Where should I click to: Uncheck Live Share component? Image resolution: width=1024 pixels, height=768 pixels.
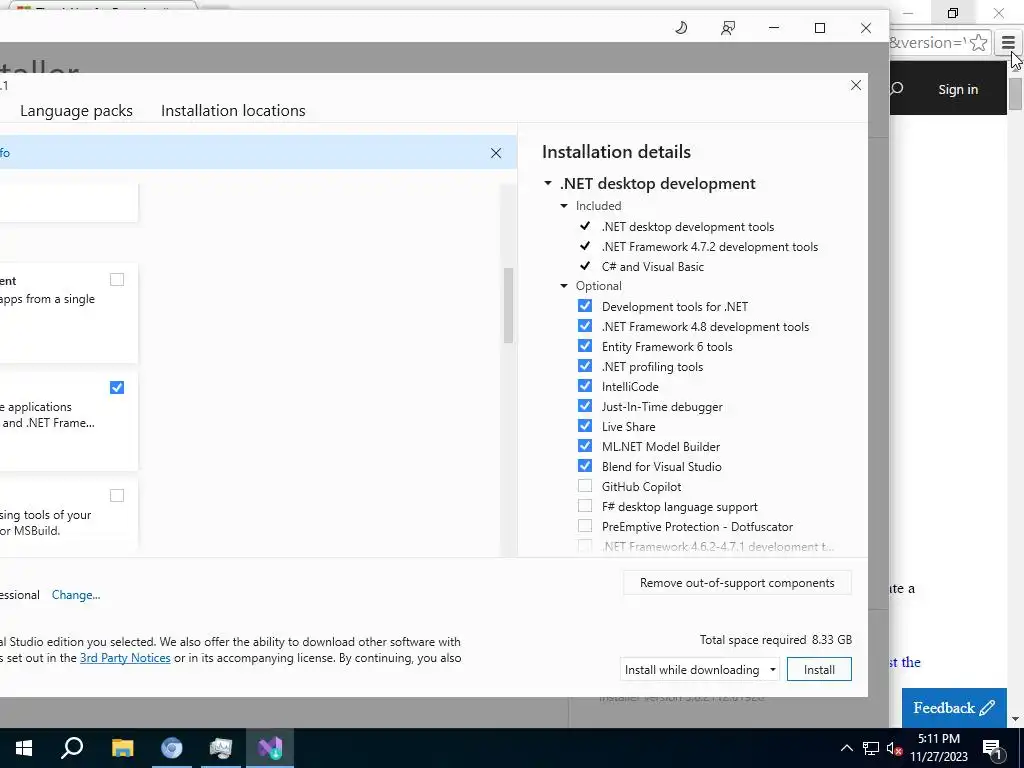click(x=584, y=426)
